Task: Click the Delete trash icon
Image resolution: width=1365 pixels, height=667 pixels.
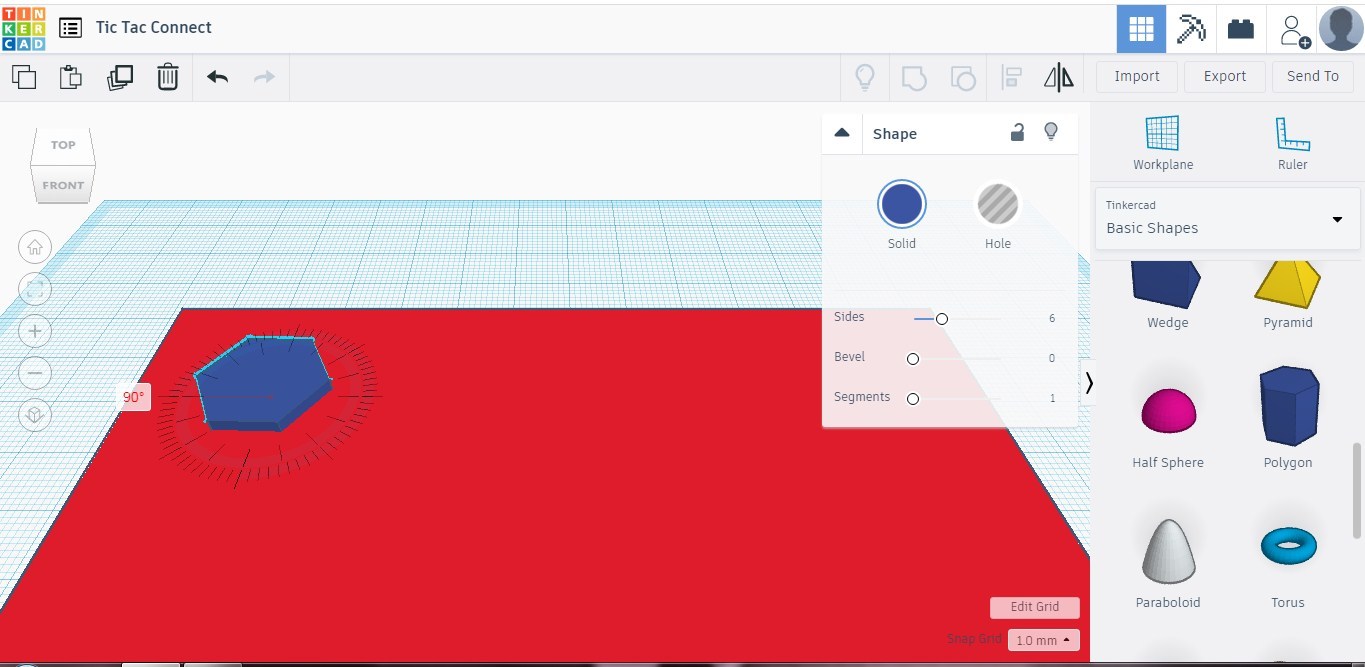Action: coord(167,76)
